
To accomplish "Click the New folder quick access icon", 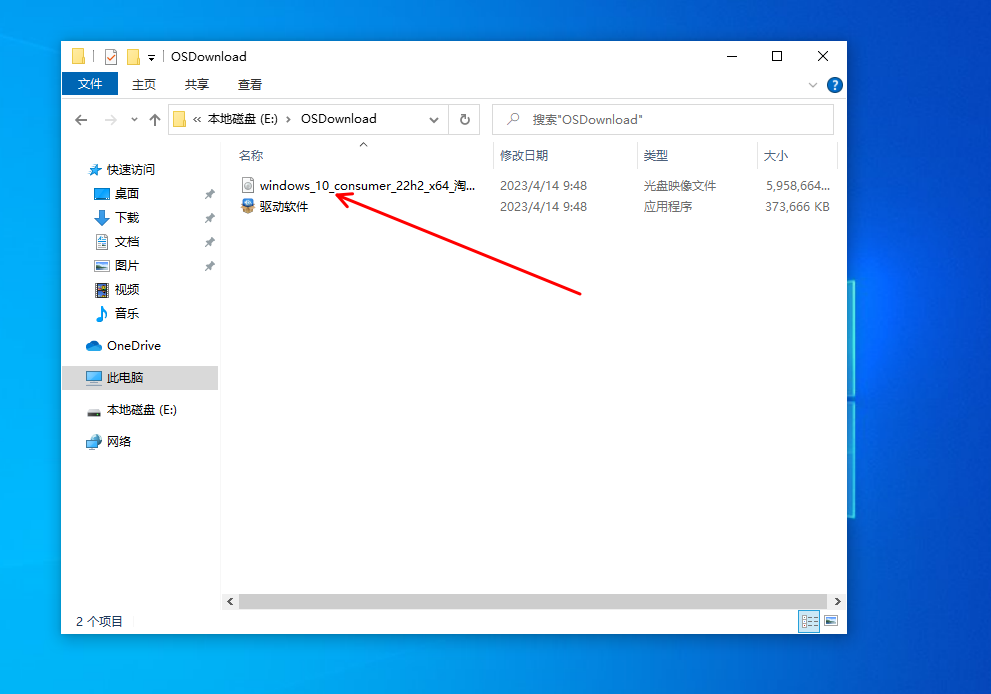I will tap(133, 57).
